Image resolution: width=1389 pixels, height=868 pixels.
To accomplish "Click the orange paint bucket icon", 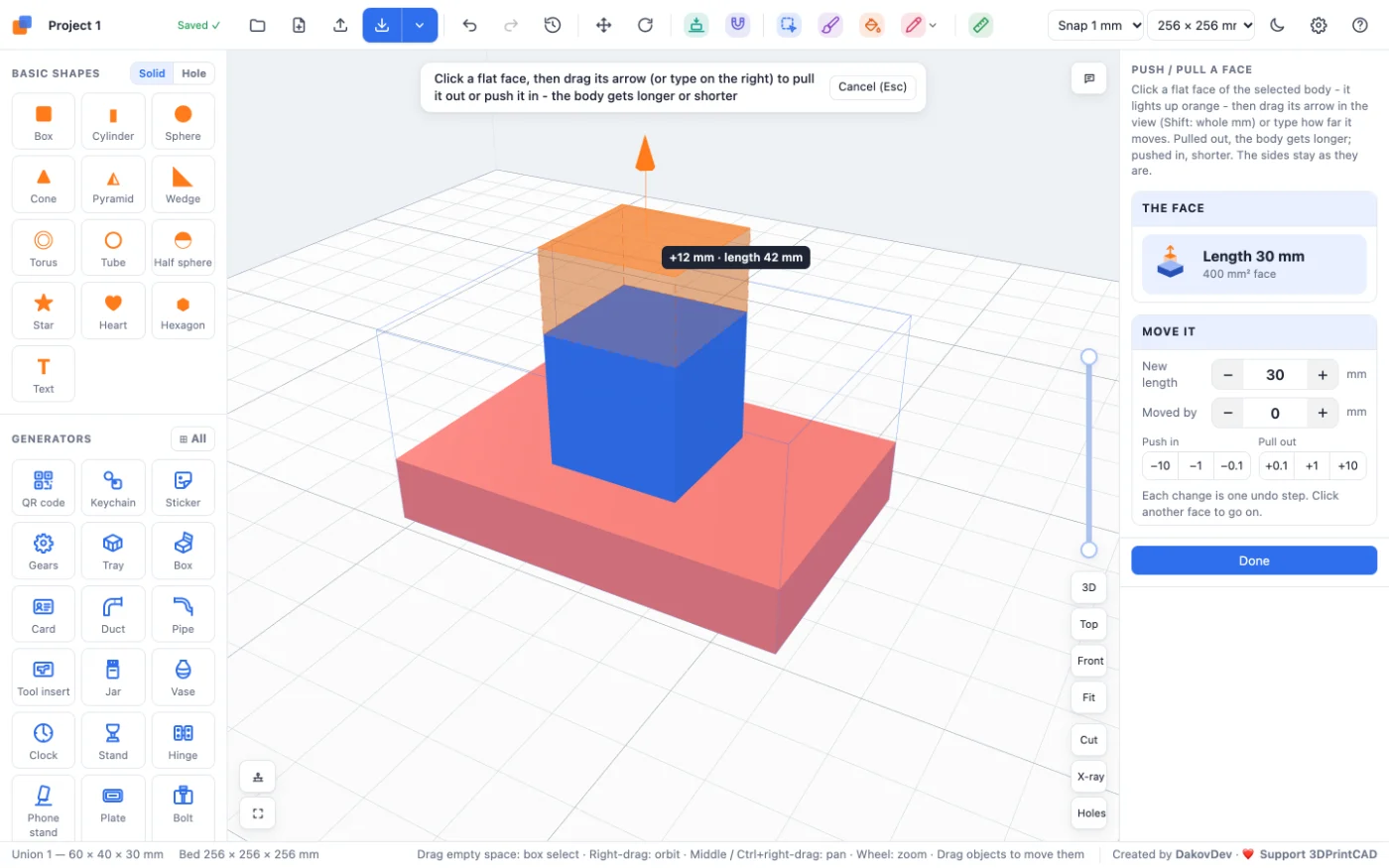I will (x=871, y=26).
